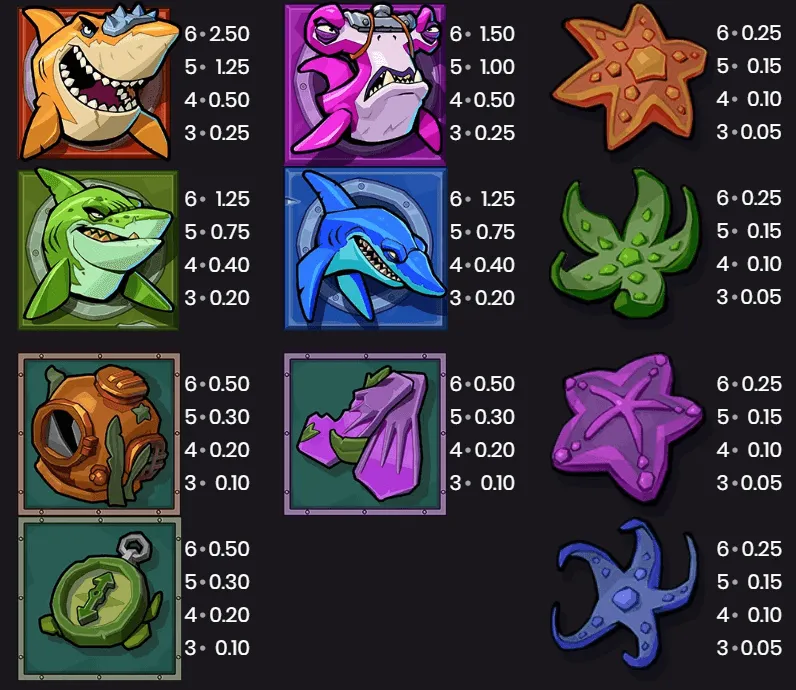
Task: Select the orange starfish's 3 • 0.05 payout
Action: click(749, 132)
